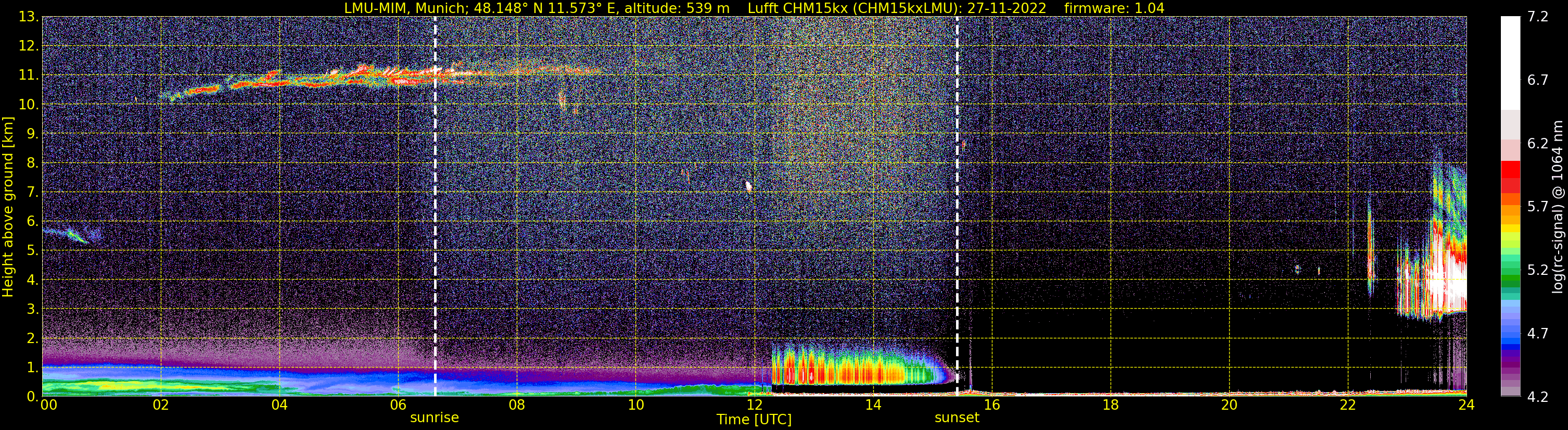Click the colorbar tick label '4.7'
Viewport: 1568px width, 430px height.
click(x=1538, y=334)
